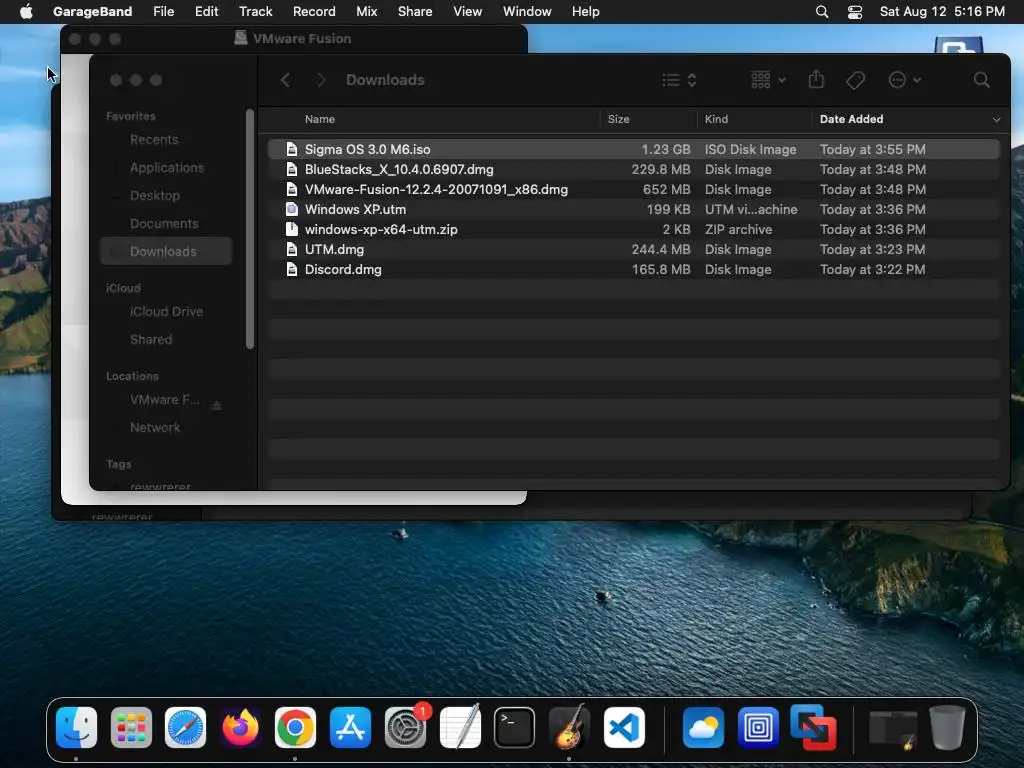Go back in Finder navigation
Image resolution: width=1024 pixels, height=768 pixels.
tap(285, 80)
